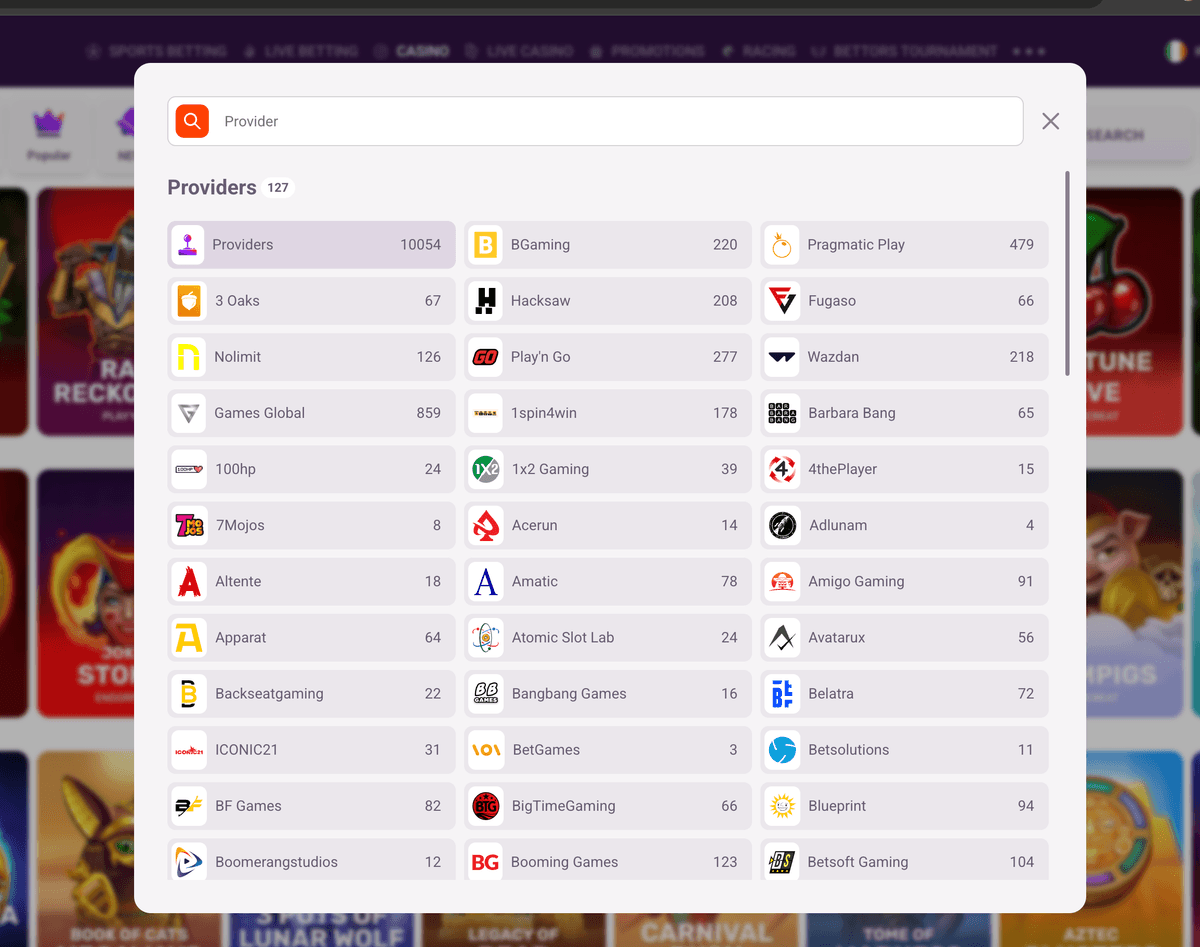This screenshot has height=947, width=1200.
Task: Click the Play'n Go red logo
Action: tap(485, 357)
